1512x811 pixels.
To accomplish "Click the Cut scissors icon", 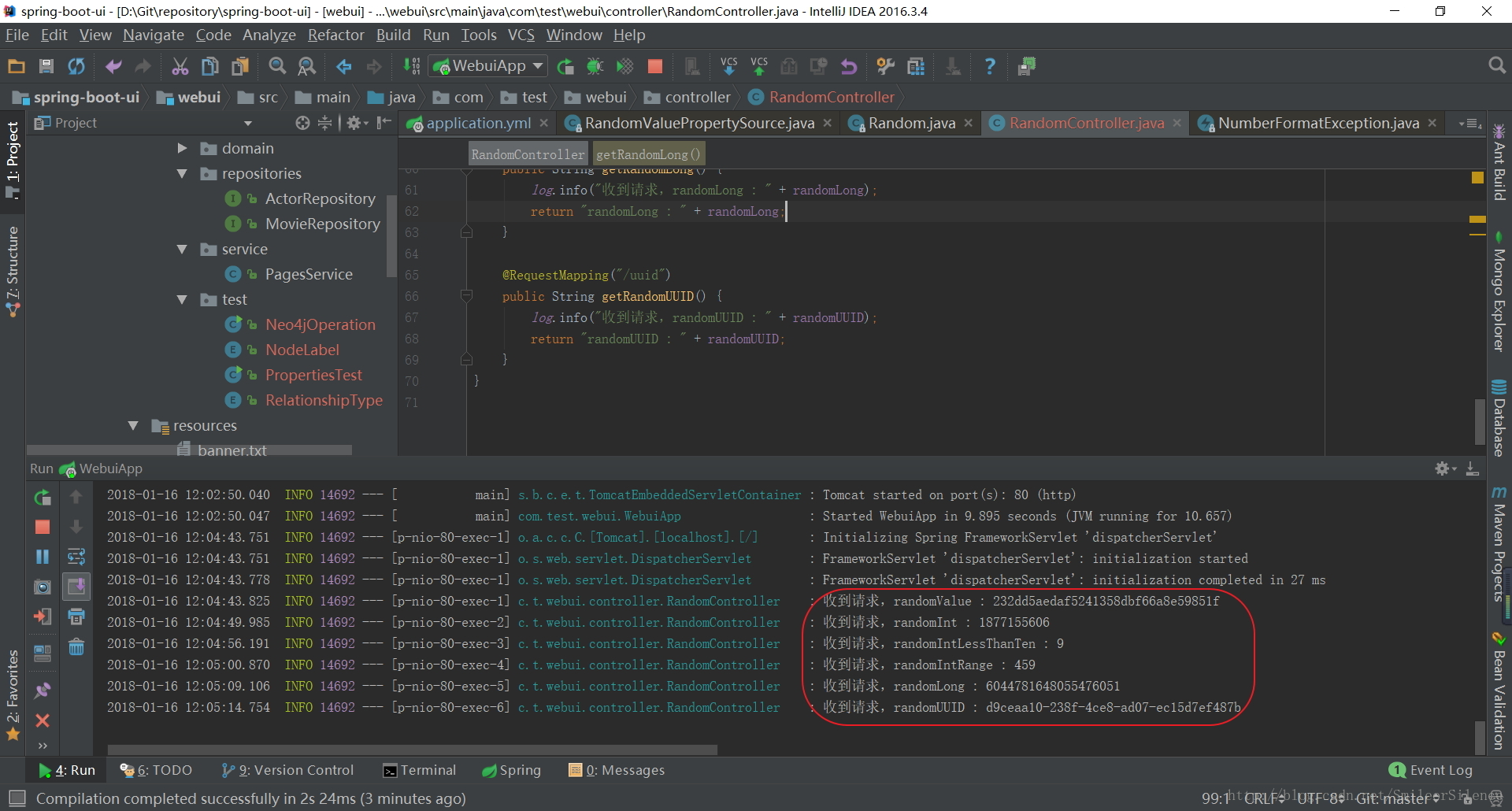I will [x=180, y=66].
